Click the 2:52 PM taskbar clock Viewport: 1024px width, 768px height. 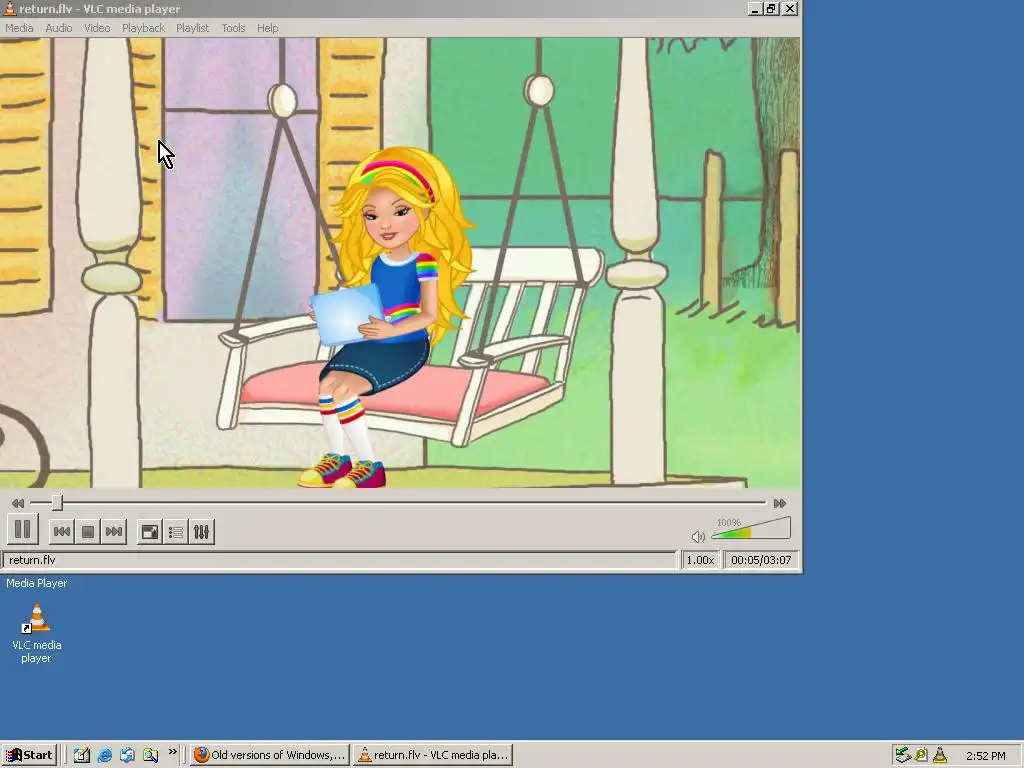click(x=985, y=756)
